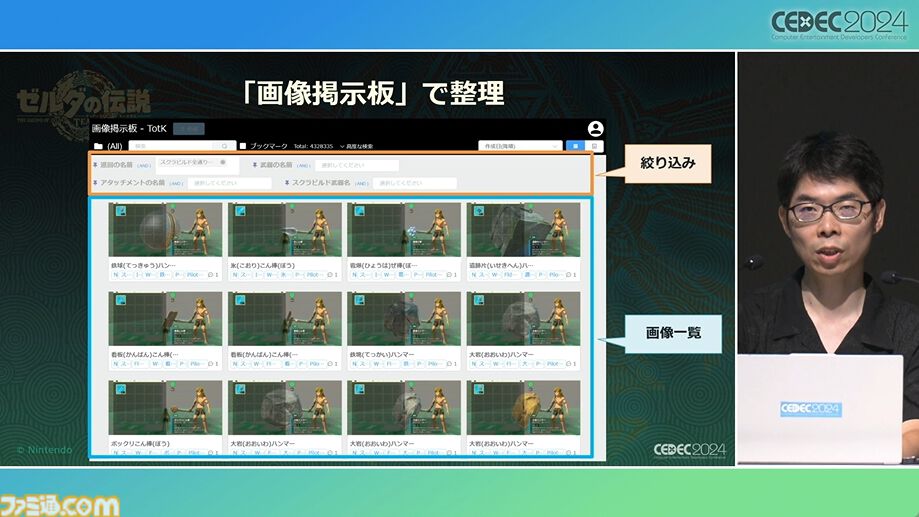Click cyan weapon badge on 氷(こおり)こん棒 thumbnail
The height and width of the screenshot is (517, 919).
[x=240, y=210]
